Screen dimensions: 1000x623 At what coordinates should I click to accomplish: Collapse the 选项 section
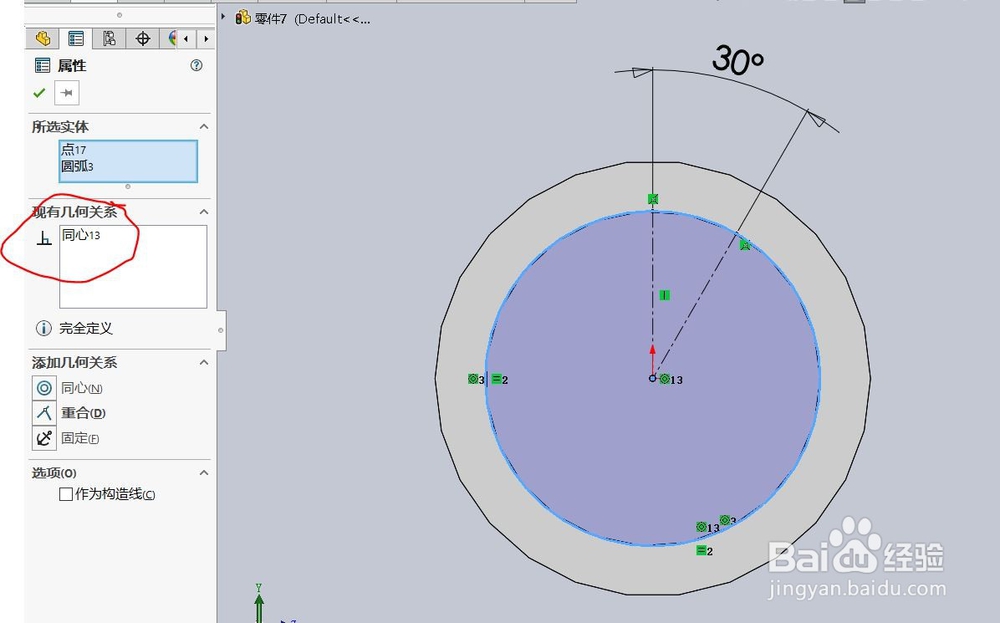204,473
